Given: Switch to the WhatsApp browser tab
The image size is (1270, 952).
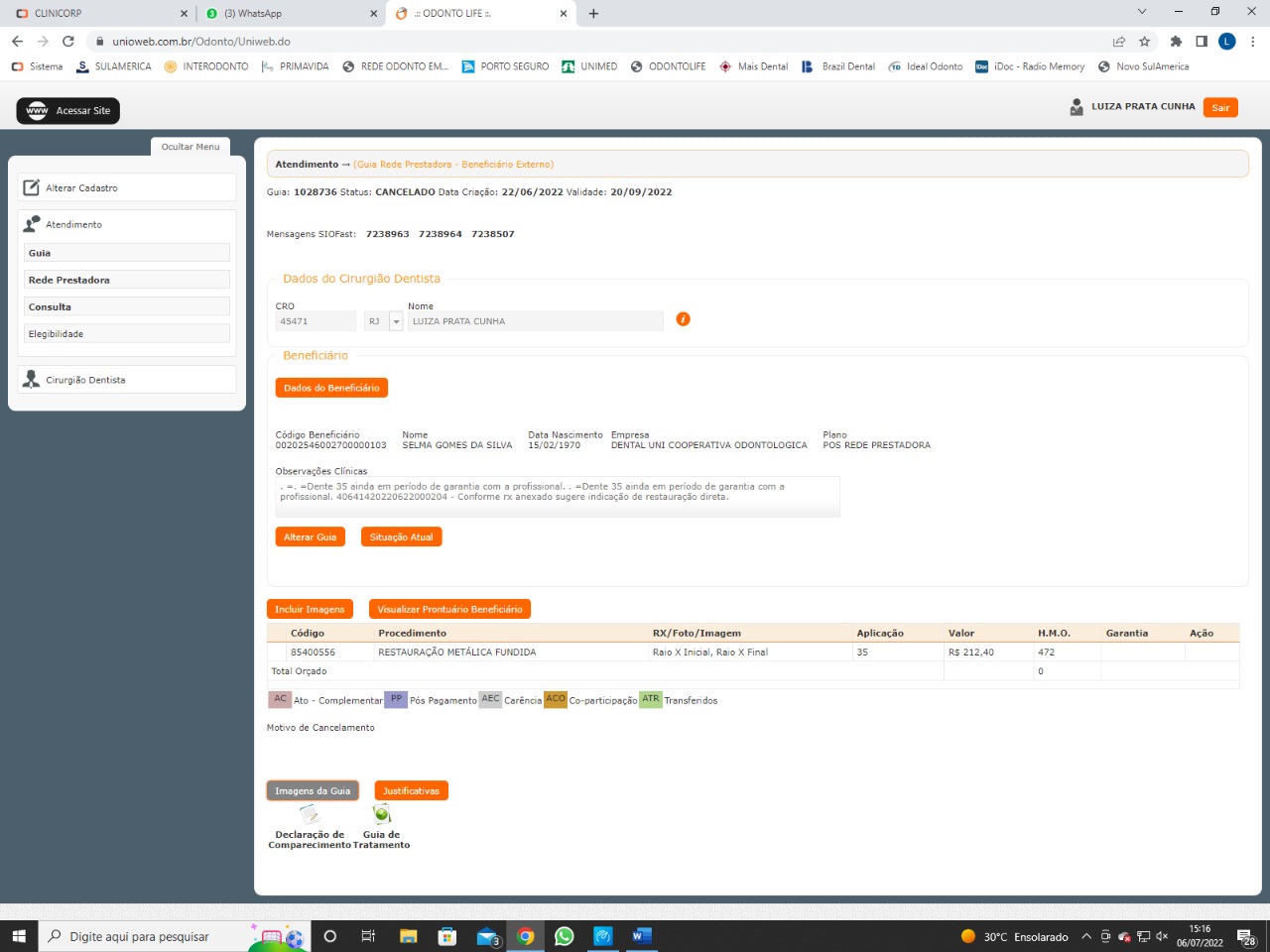Looking at the screenshot, I should 291,14.
